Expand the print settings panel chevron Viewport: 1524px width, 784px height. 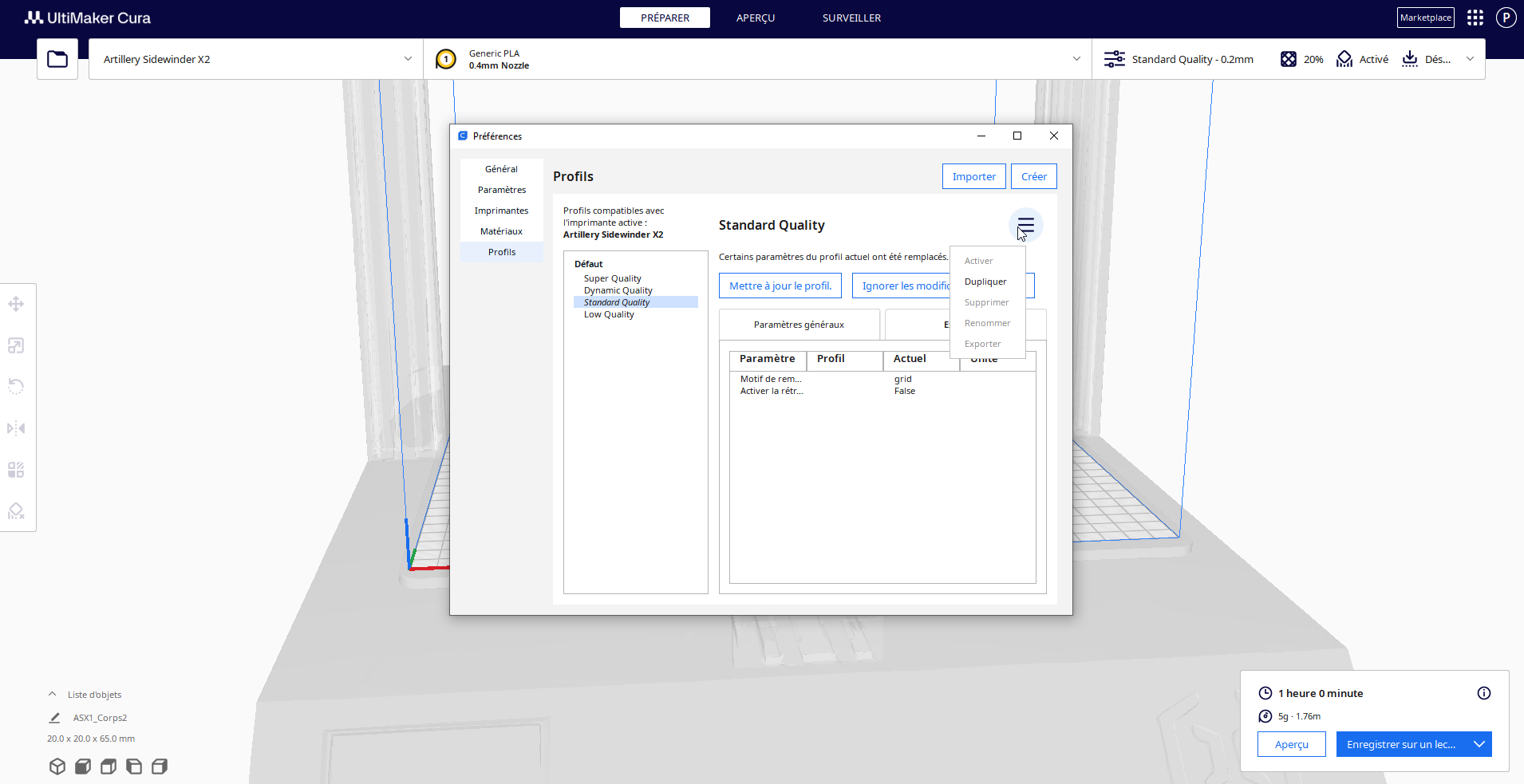[x=1470, y=59]
